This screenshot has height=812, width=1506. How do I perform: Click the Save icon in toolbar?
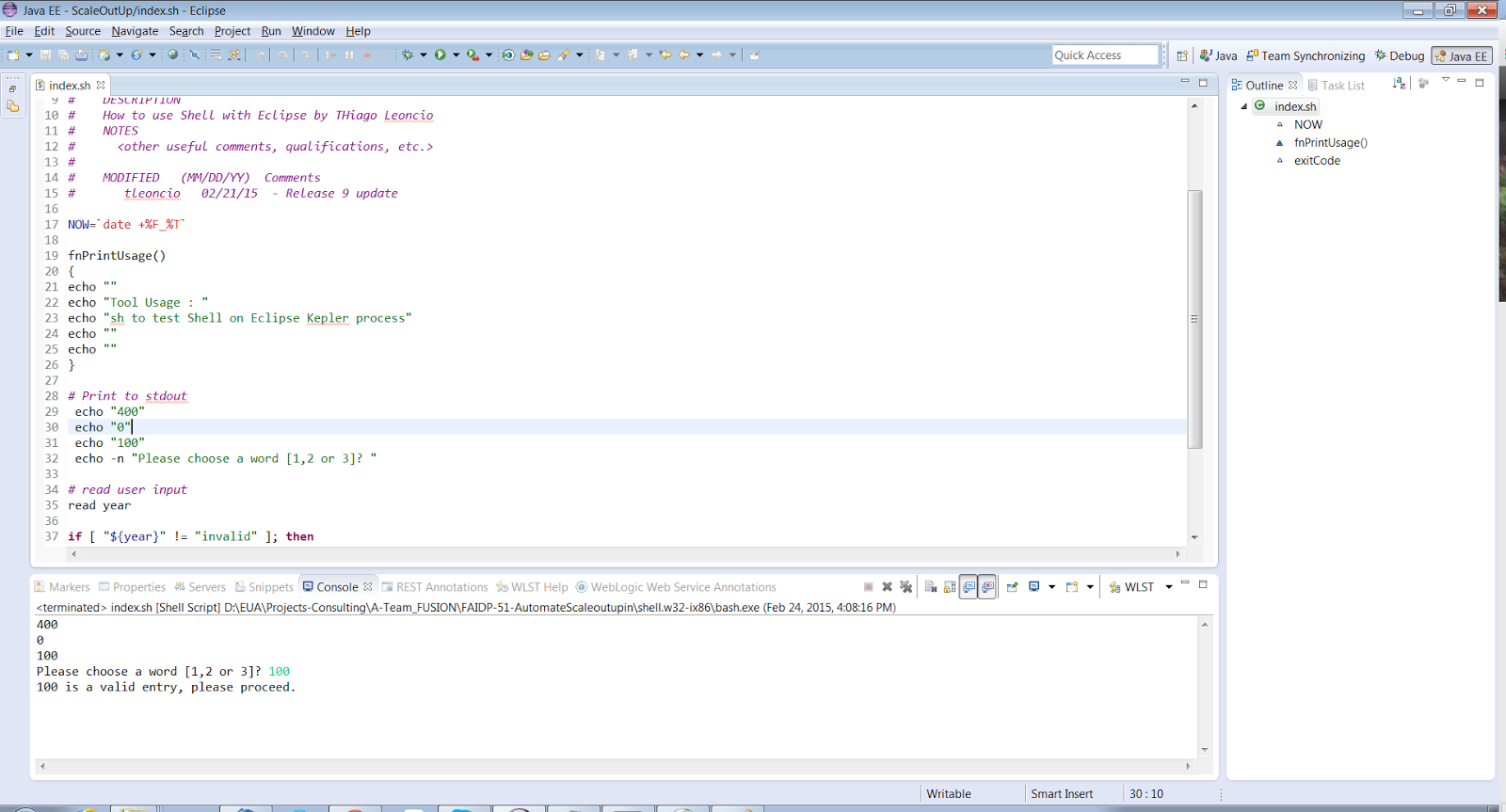[45, 55]
